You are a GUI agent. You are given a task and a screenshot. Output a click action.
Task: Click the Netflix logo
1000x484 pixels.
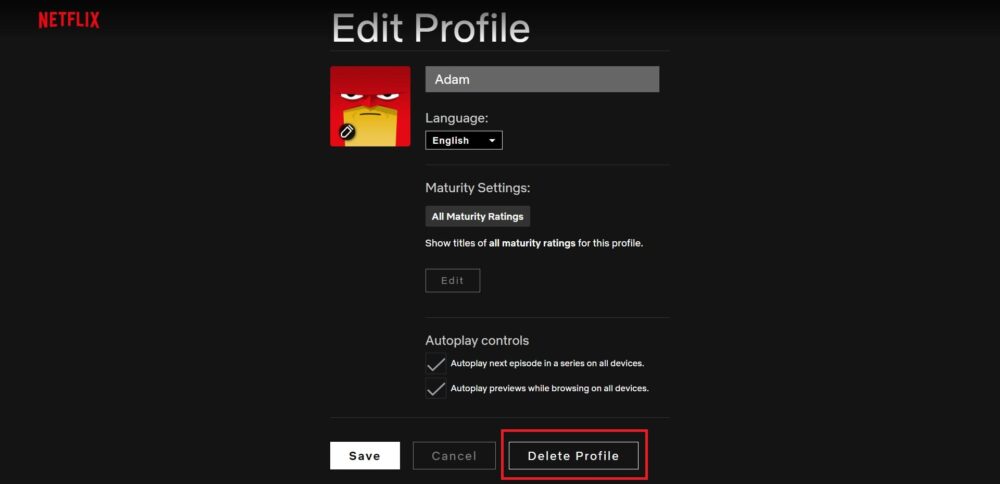pyautogui.click(x=69, y=20)
